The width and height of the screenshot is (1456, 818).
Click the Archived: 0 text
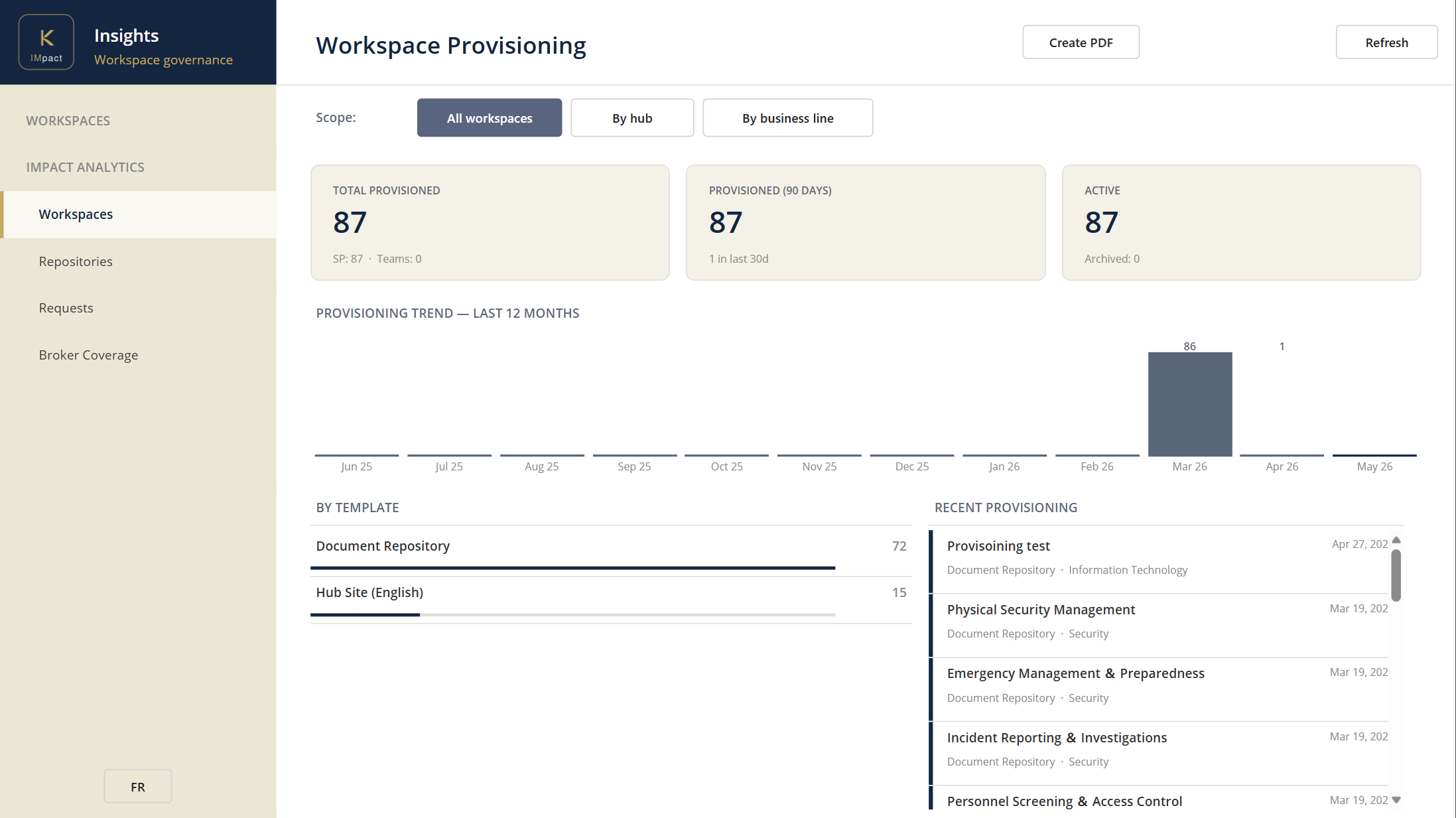(x=1112, y=259)
